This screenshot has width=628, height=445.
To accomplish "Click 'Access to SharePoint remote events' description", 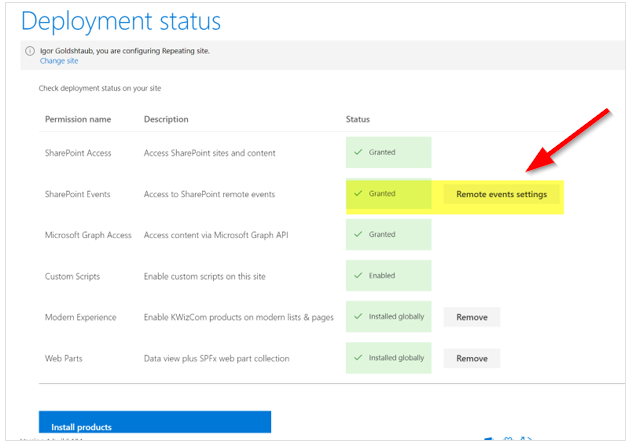I will pos(209,194).
